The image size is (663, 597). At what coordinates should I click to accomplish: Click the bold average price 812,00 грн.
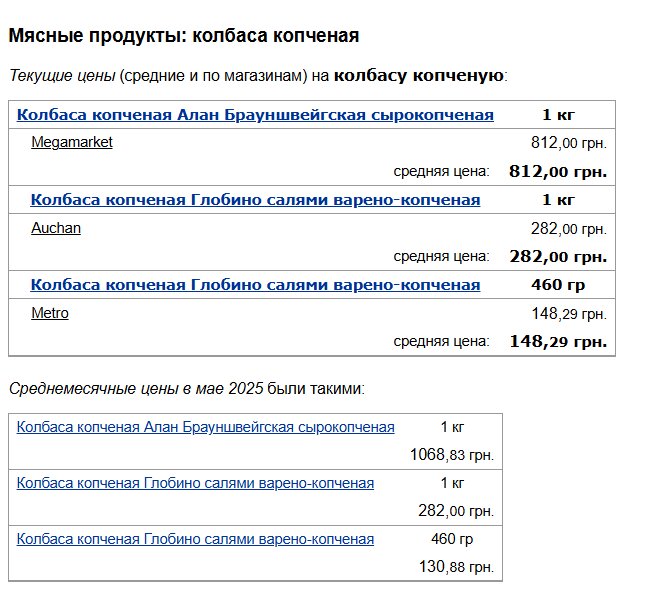(558, 172)
